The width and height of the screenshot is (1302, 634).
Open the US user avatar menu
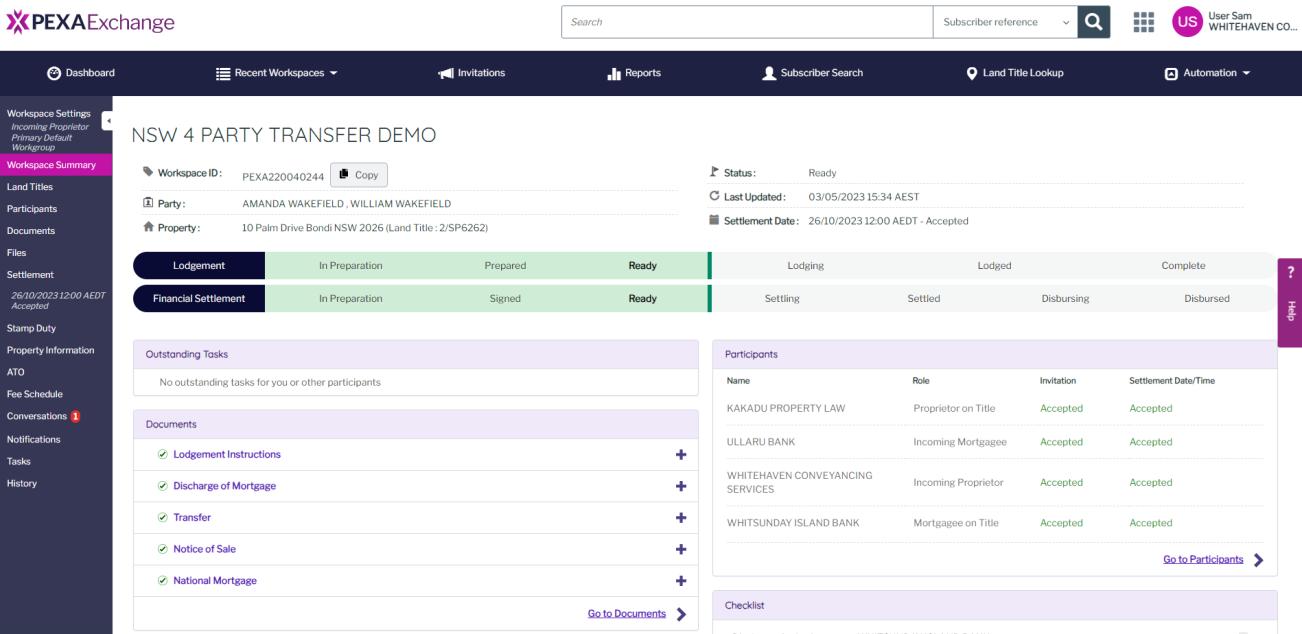pyautogui.click(x=1188, y=22)
